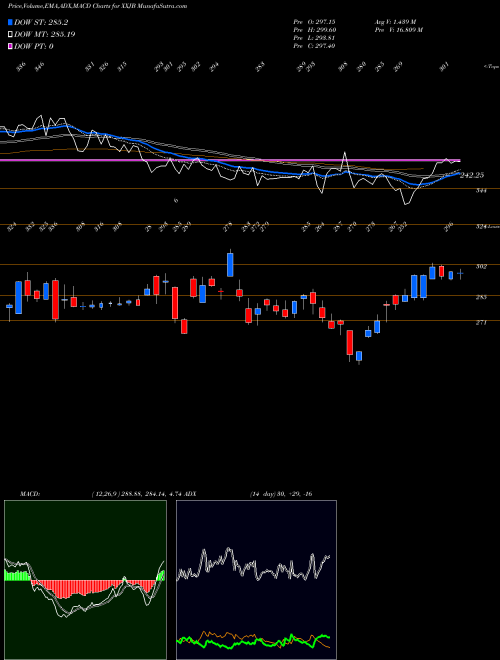Click the chart title mentioning MunafaSutra.com

98,7
